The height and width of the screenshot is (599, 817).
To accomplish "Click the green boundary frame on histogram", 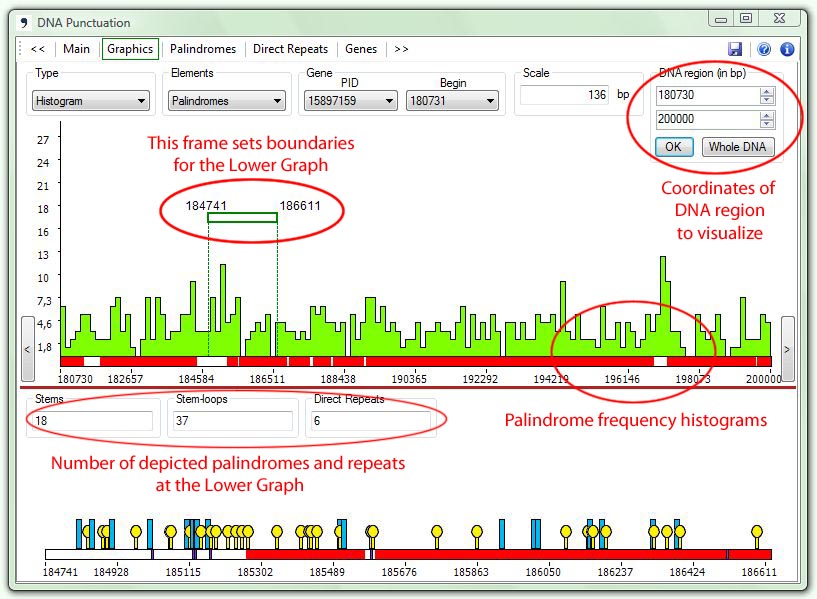I will point(242,218).
